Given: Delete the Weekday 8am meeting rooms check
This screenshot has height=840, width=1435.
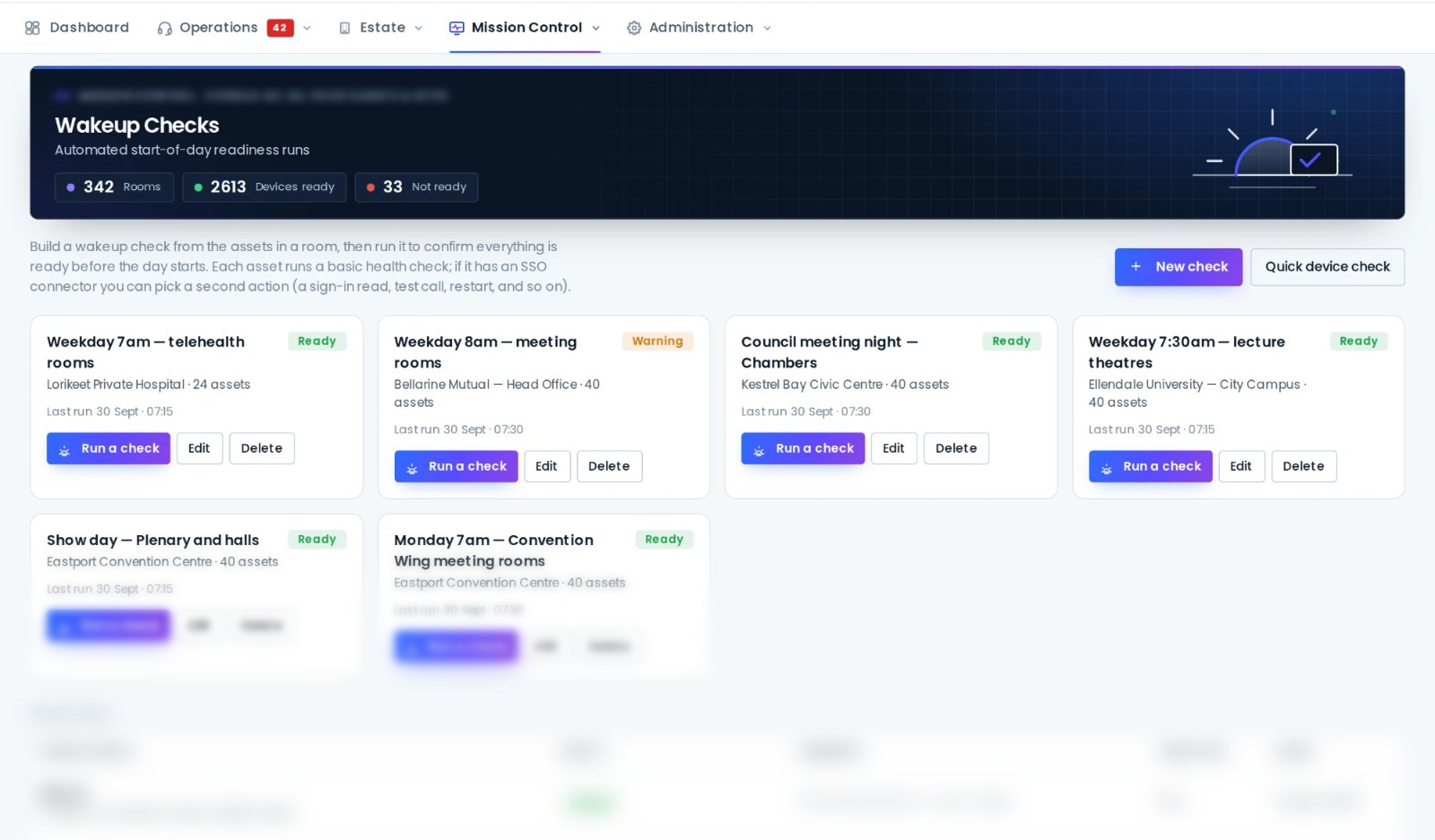Looking at the screenshot, I should pos(609,466).
